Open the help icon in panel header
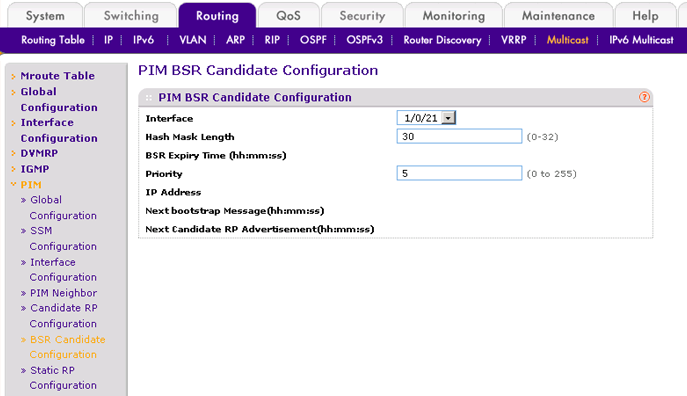687x396 pixels. (644, 97)
